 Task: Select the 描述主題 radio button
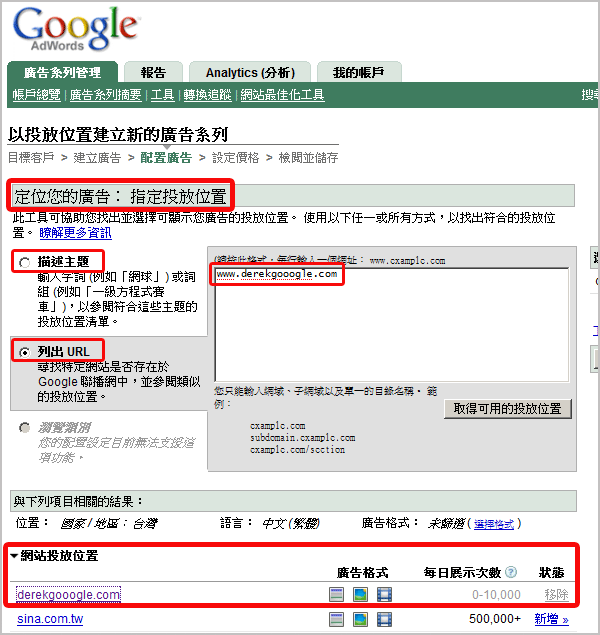(25, 262)
